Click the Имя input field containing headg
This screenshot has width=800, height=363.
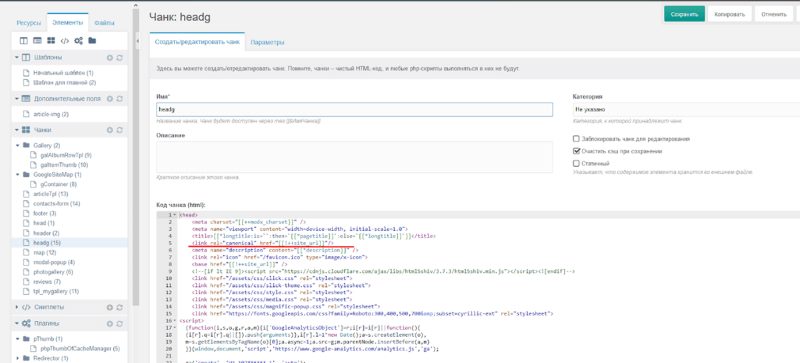click(354, 109)
